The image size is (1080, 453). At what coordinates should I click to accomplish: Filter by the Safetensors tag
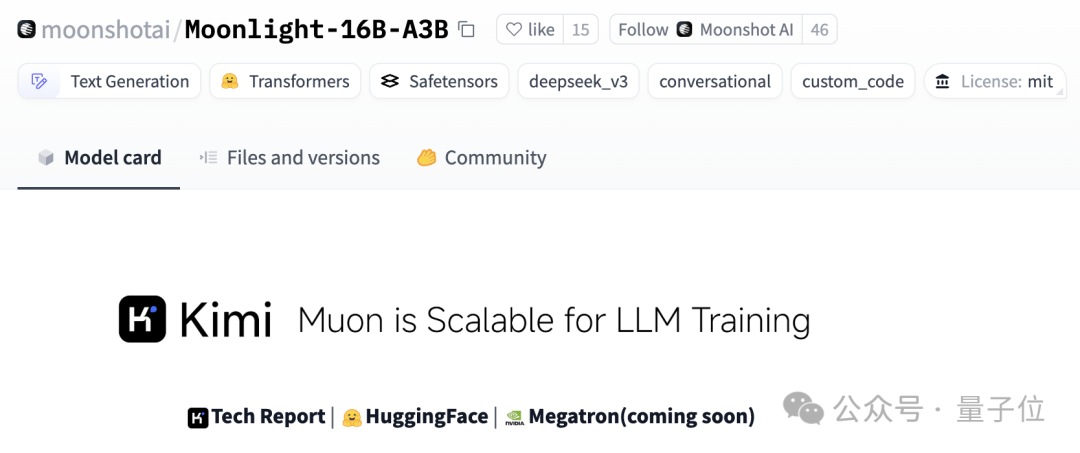[x=439, y=81]
